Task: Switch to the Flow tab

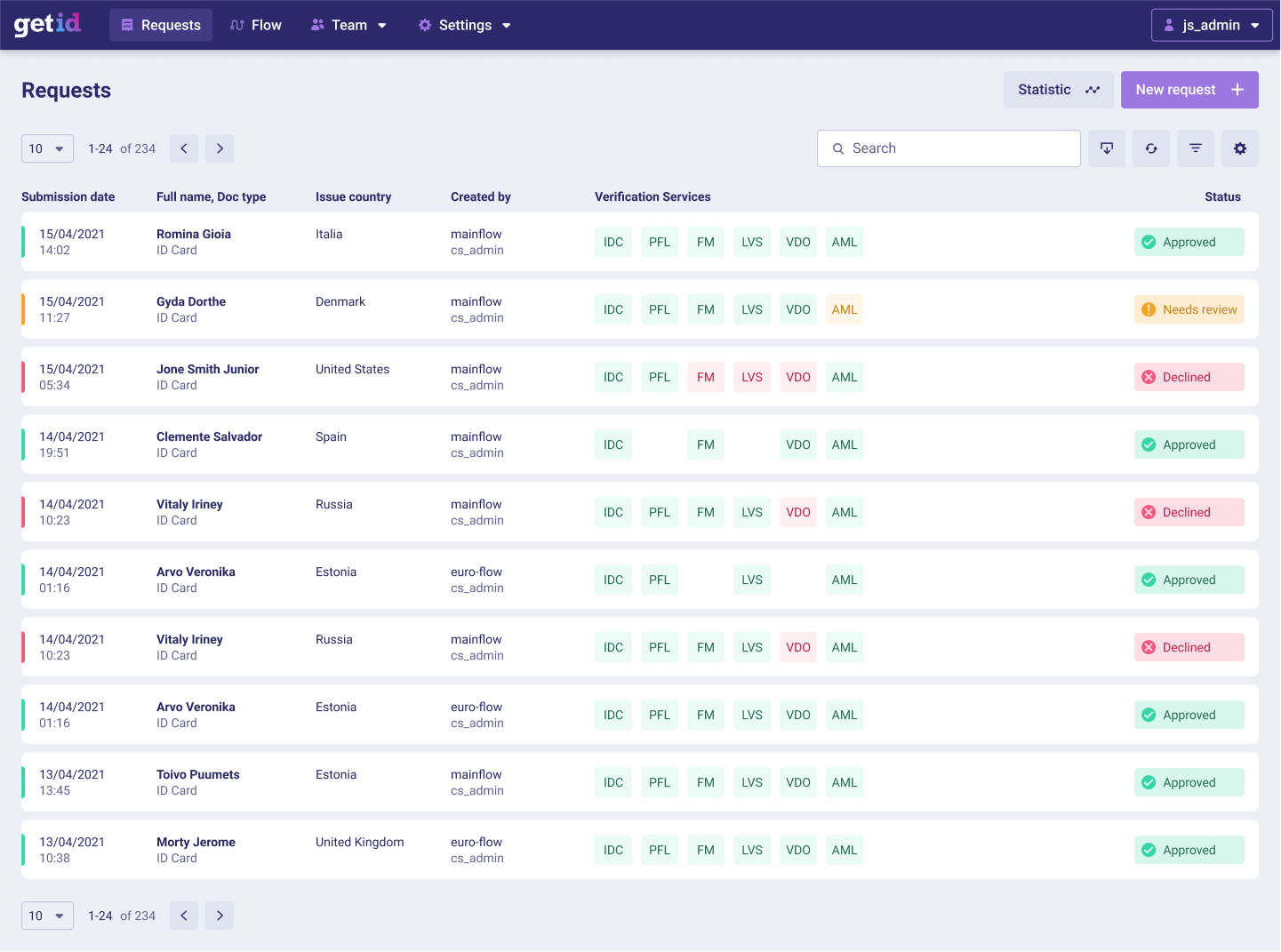Action: pos(256,25)
